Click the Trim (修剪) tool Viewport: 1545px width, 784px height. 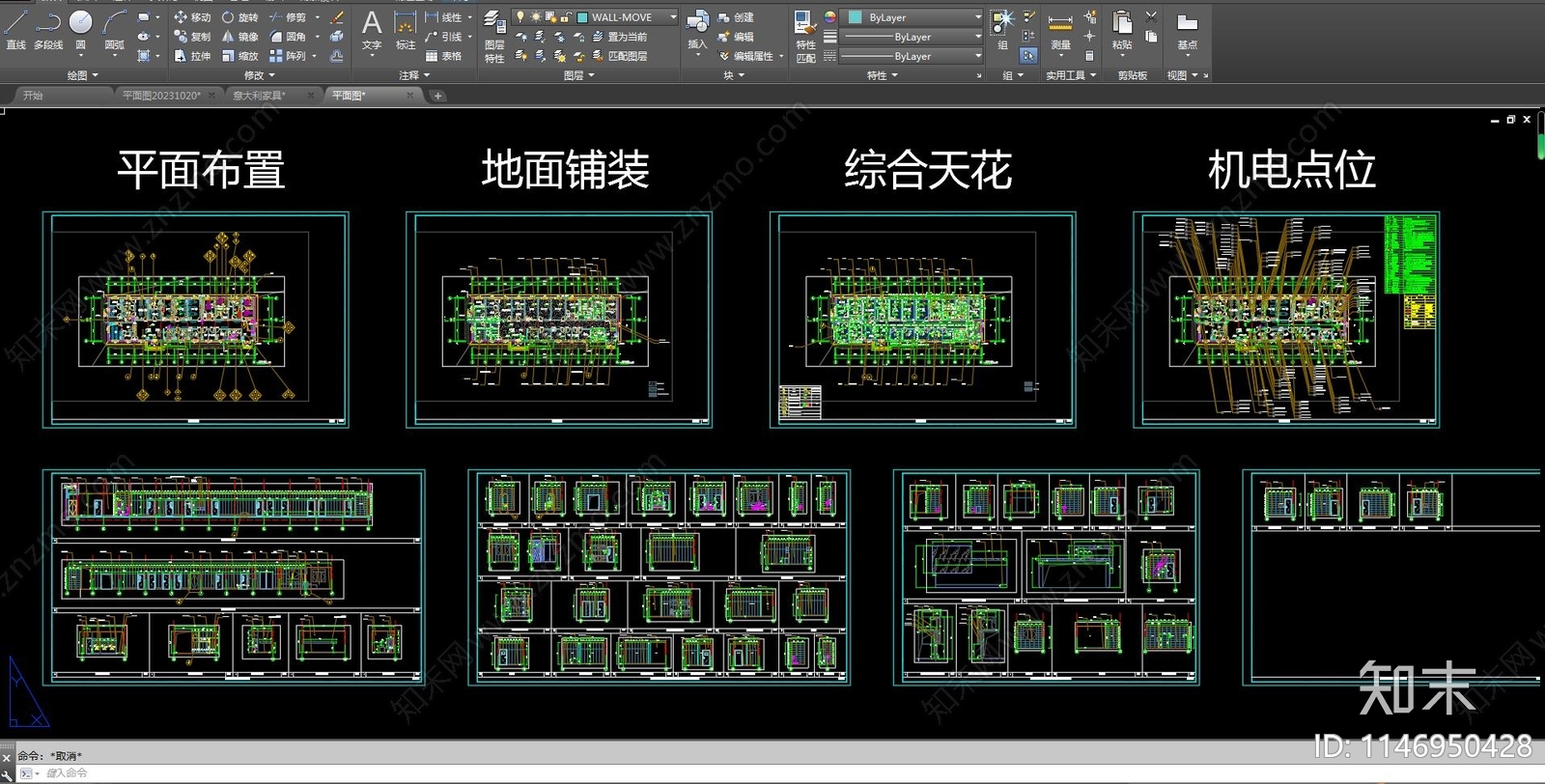coord(287,17)
